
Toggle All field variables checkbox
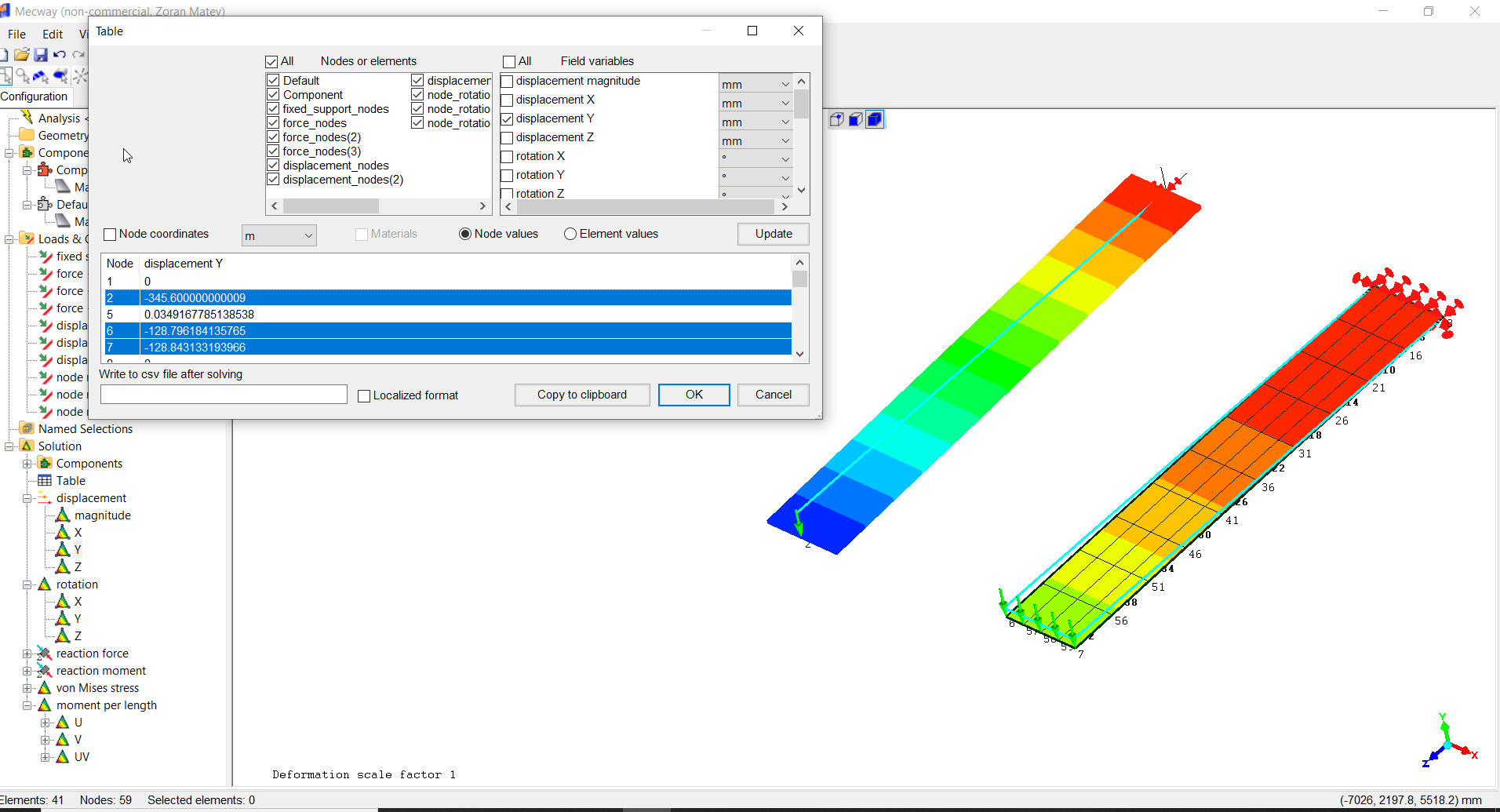pos(509,61)
